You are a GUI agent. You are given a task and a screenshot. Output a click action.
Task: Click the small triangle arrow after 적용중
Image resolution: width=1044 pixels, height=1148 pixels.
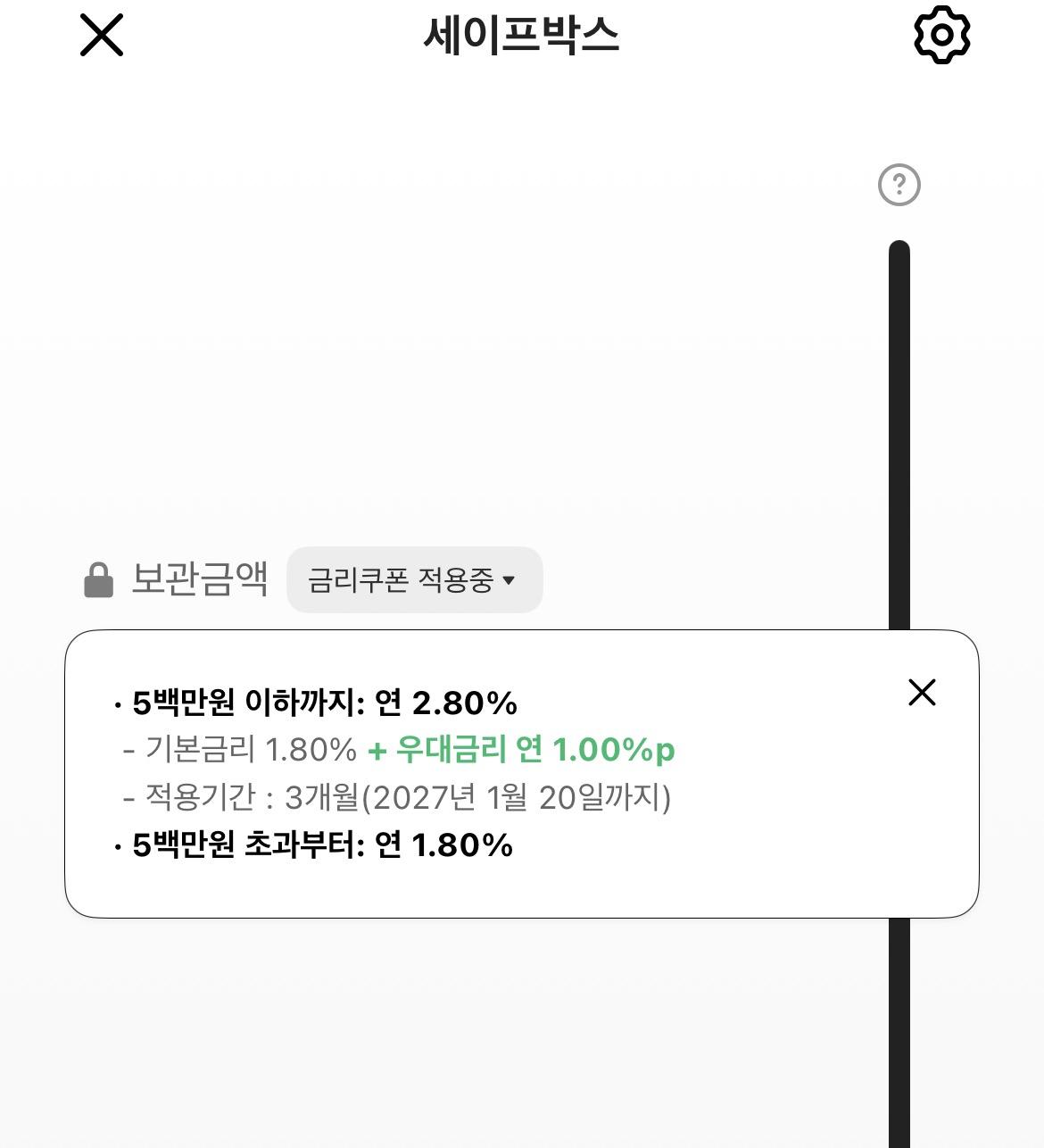point(509,581)
